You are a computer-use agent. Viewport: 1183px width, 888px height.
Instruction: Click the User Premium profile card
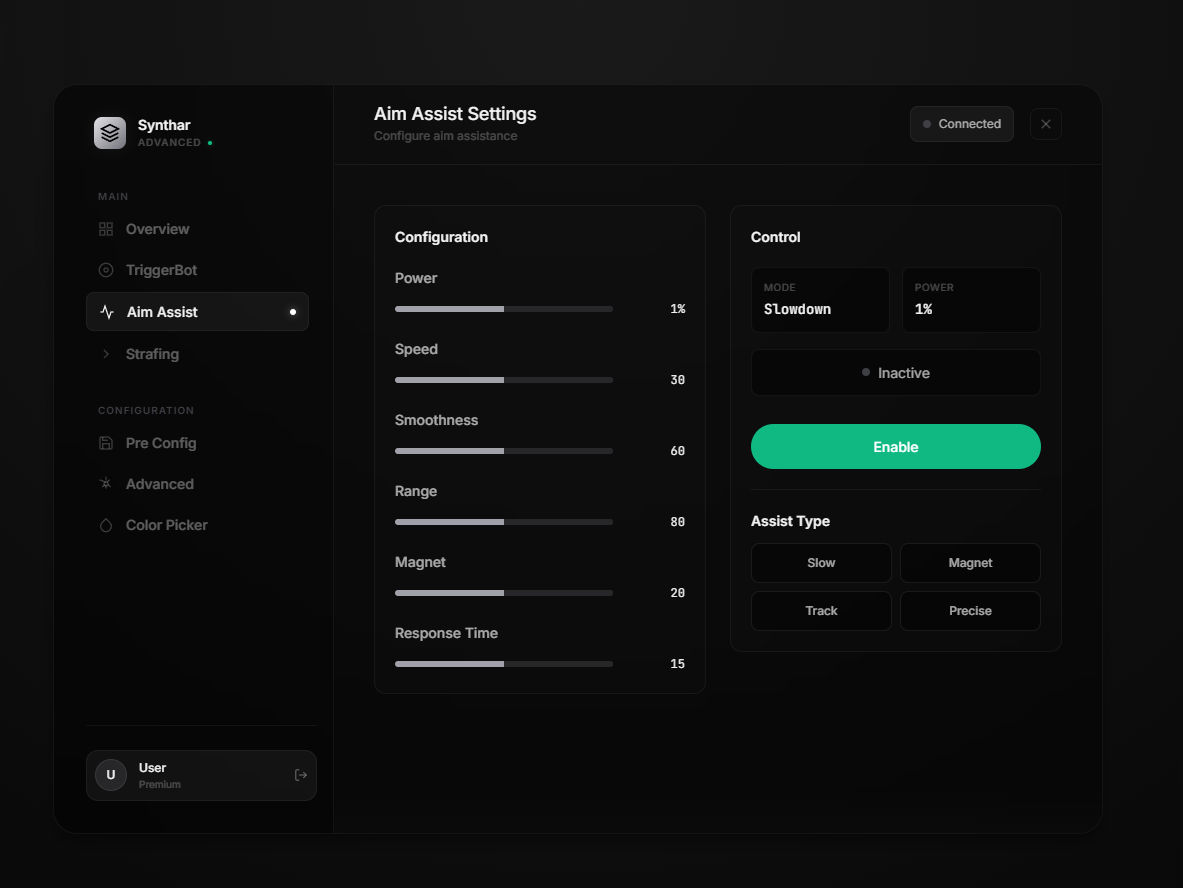[201, 775]
